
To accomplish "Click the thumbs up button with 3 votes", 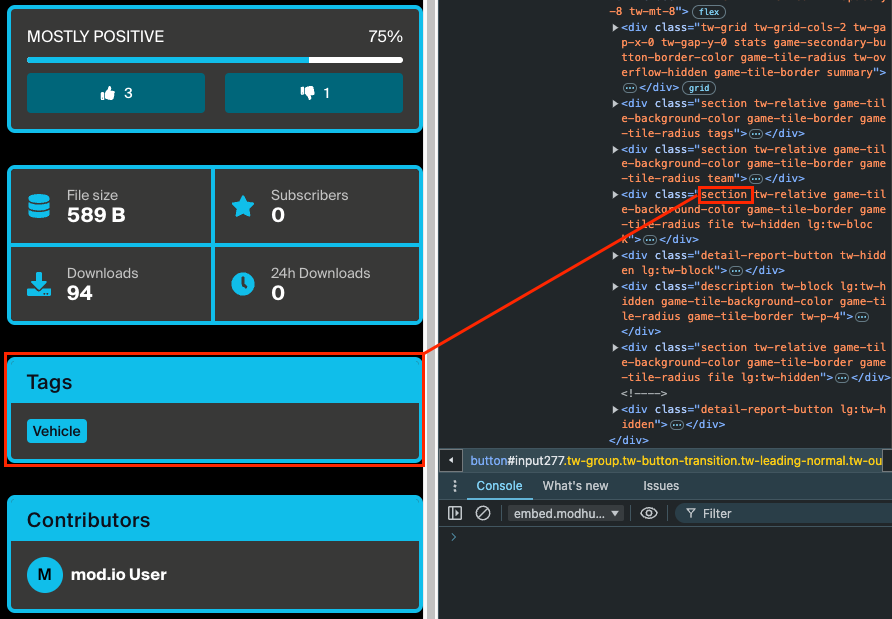I will [115, 93].
